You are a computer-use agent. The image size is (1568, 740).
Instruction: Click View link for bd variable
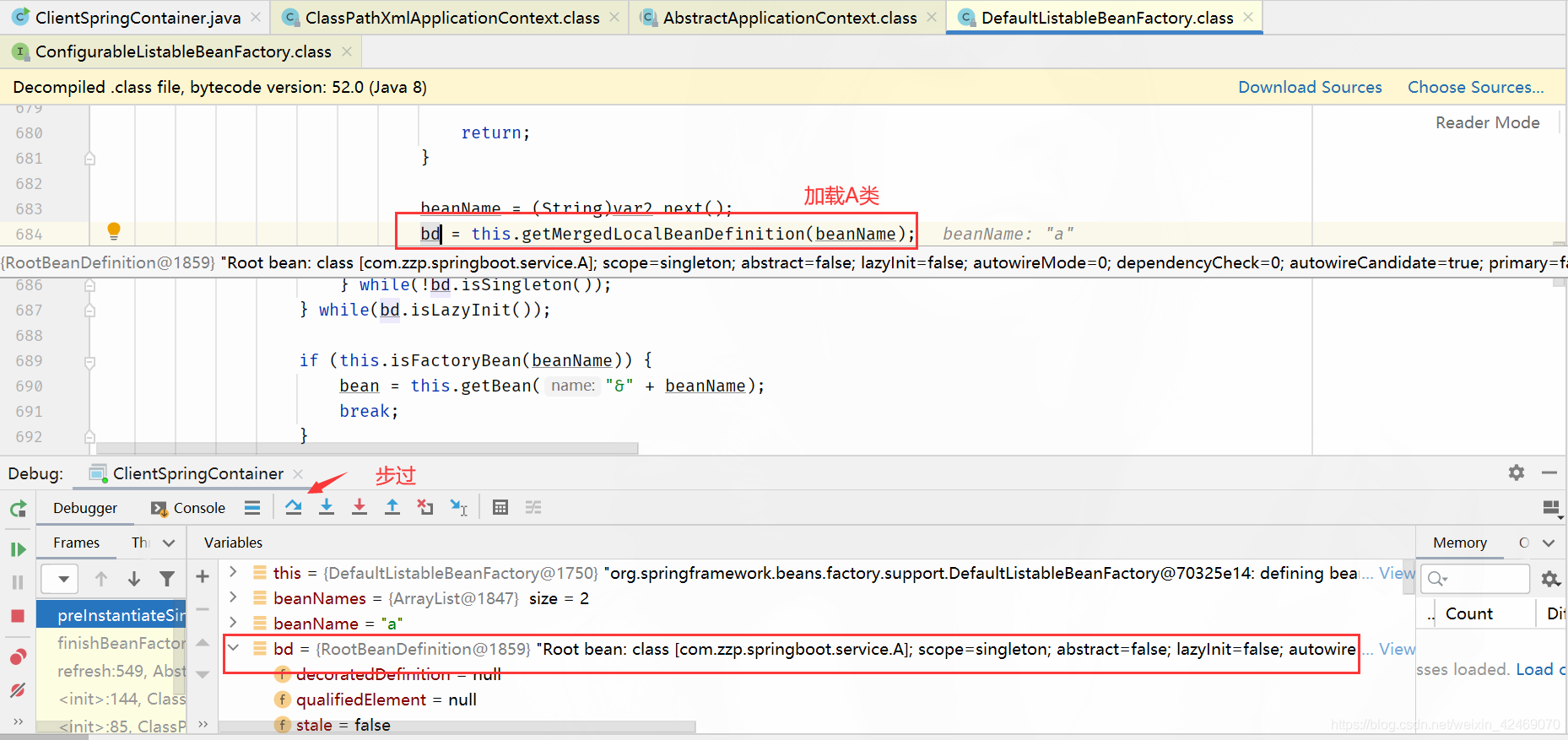click(1397, 649)
